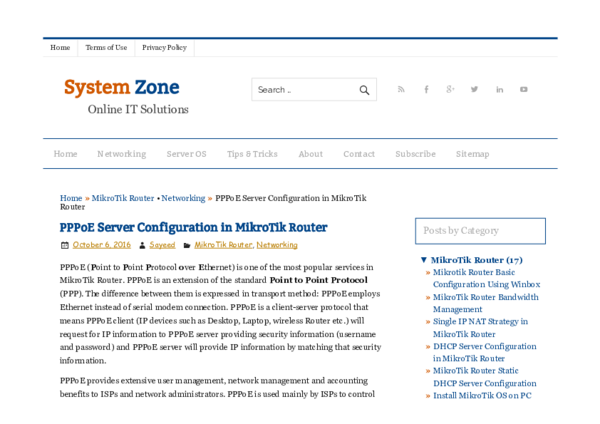The width and height of the screenshot is (600, 424).
Task: Click the System Zone site logo
Action: pyautogui.click(x=125, y=88)
